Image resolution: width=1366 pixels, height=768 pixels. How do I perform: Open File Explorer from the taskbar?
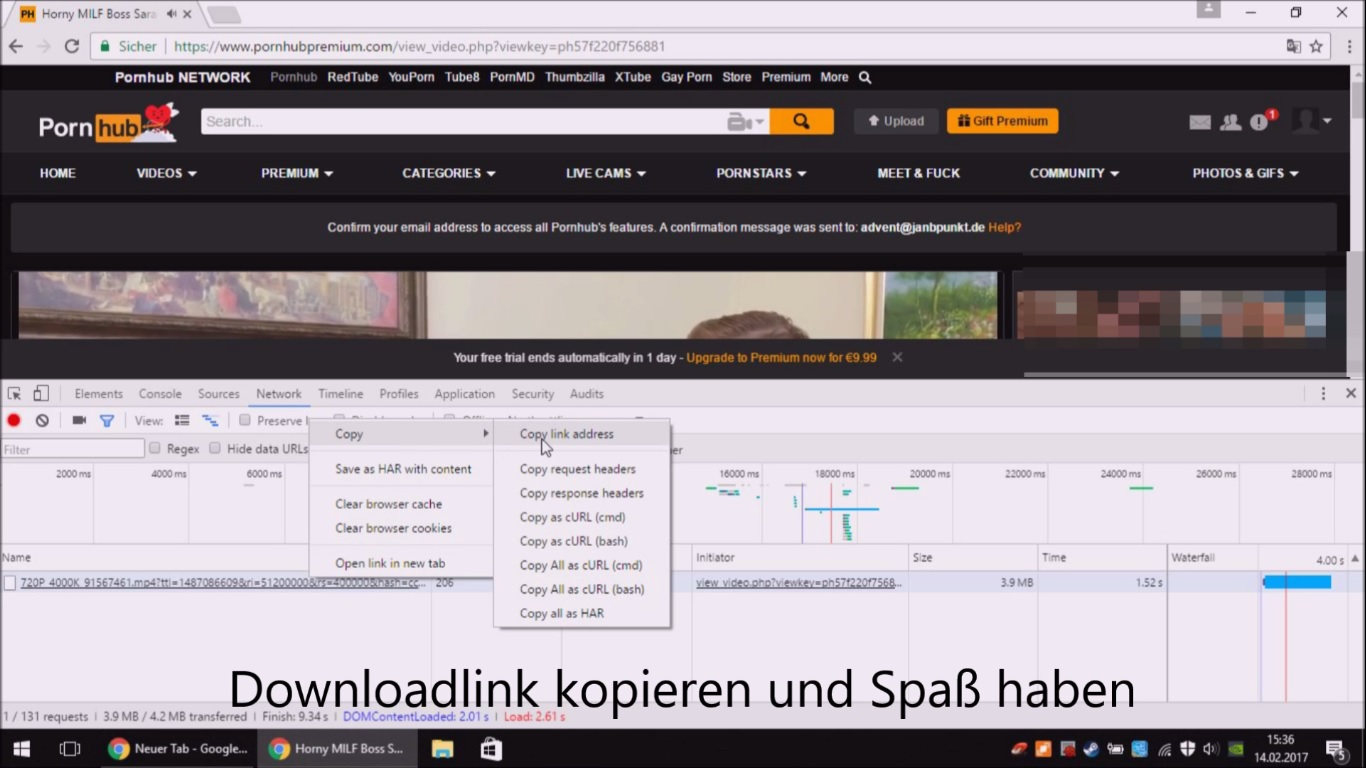442,748
